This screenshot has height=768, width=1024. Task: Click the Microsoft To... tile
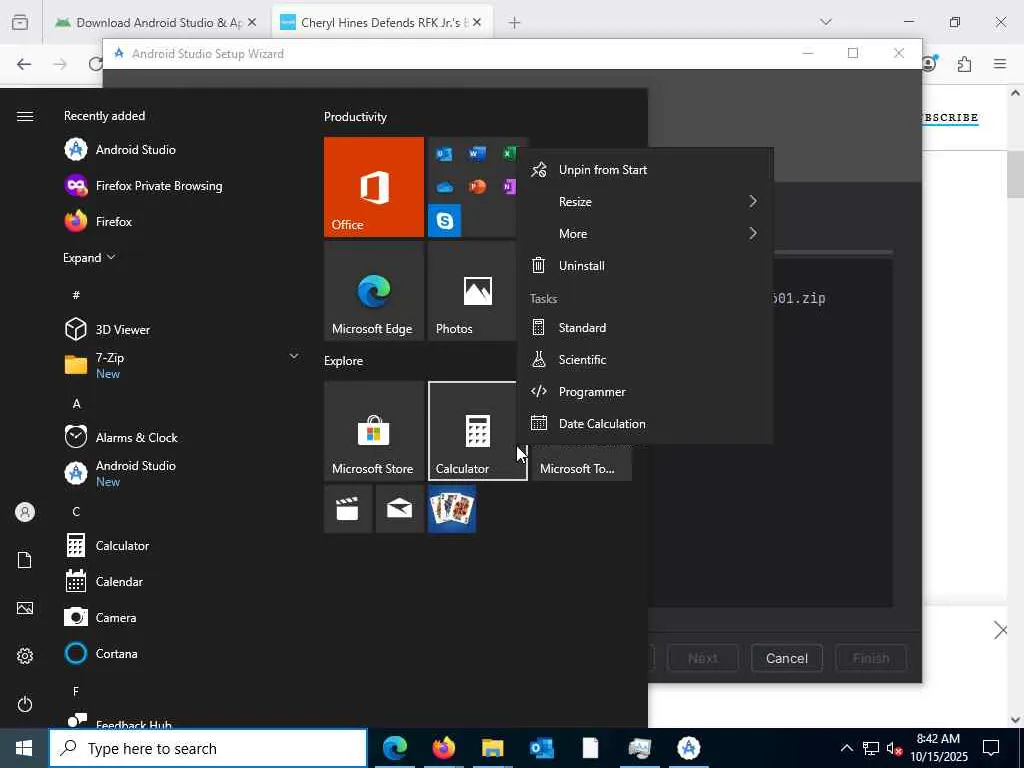[582, 464]
